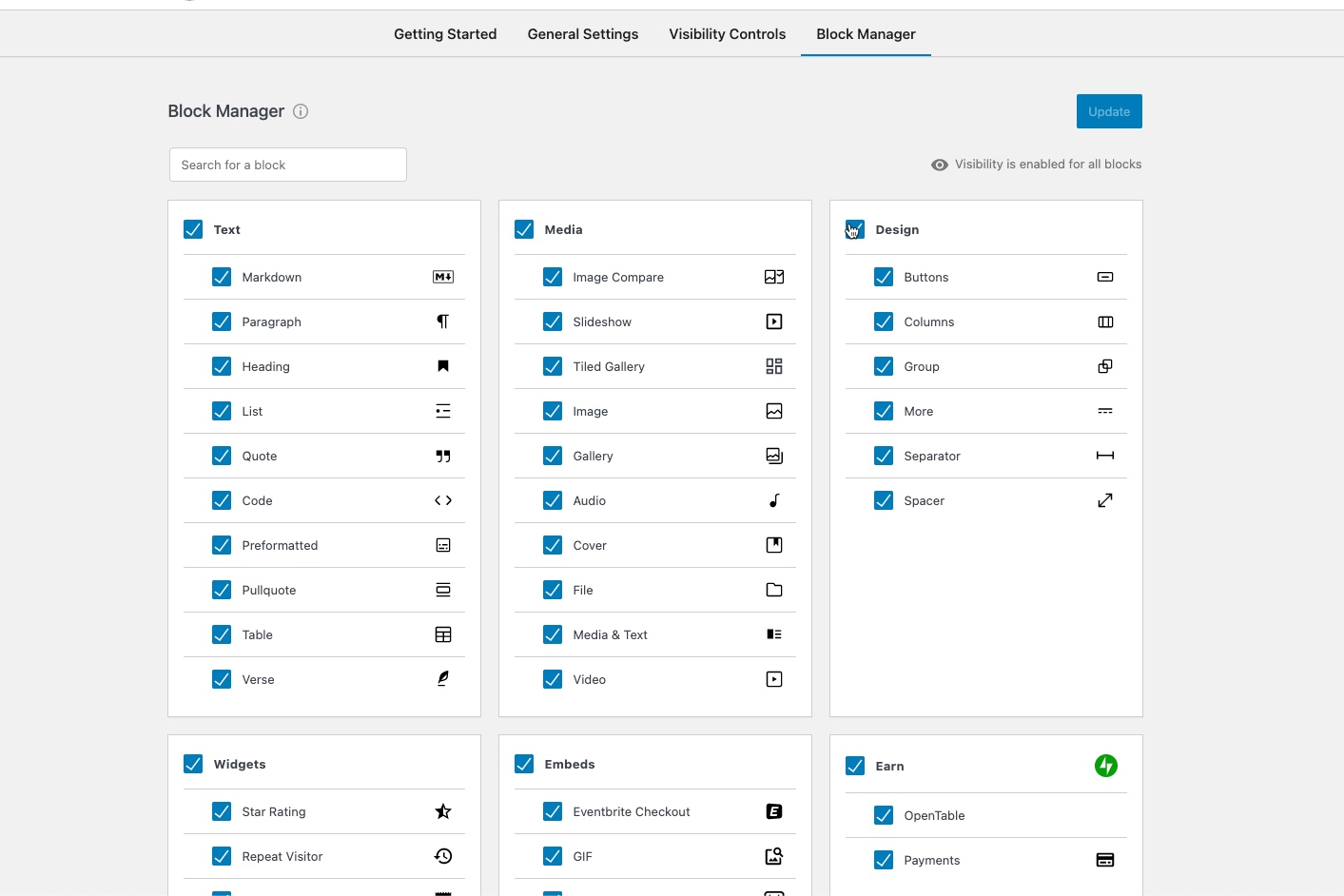
Task: Click the Star Rating icon
Action: coord(443,811)
